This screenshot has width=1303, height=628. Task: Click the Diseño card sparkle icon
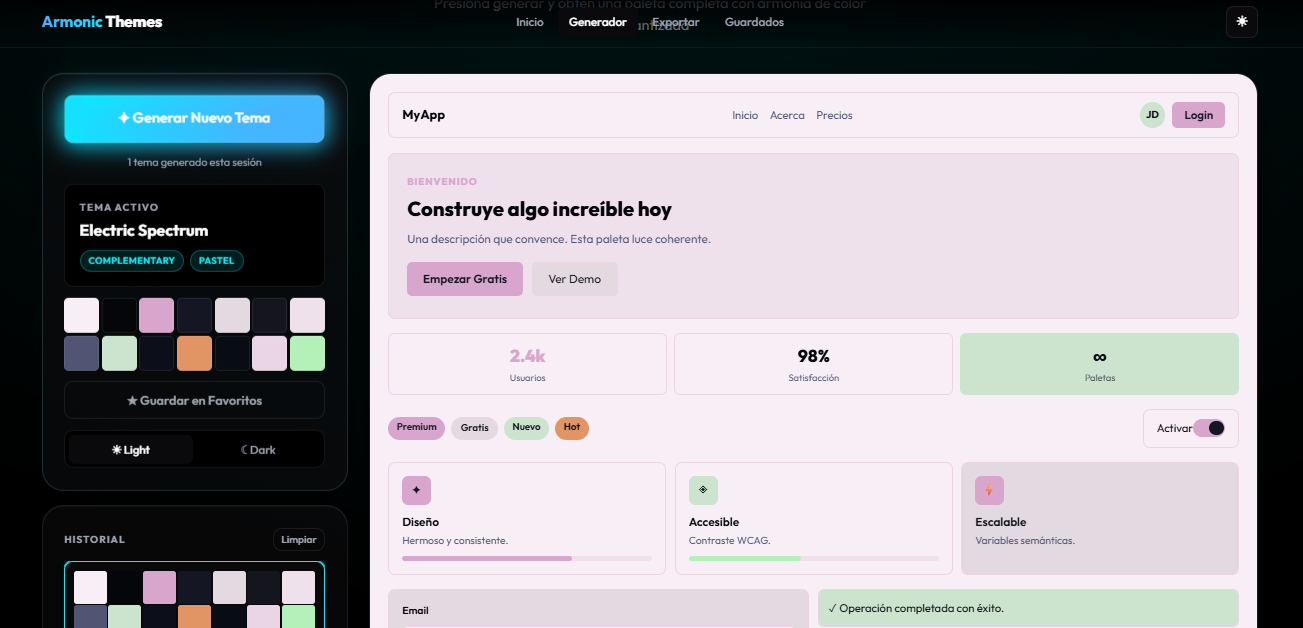(x=416, y=490)
